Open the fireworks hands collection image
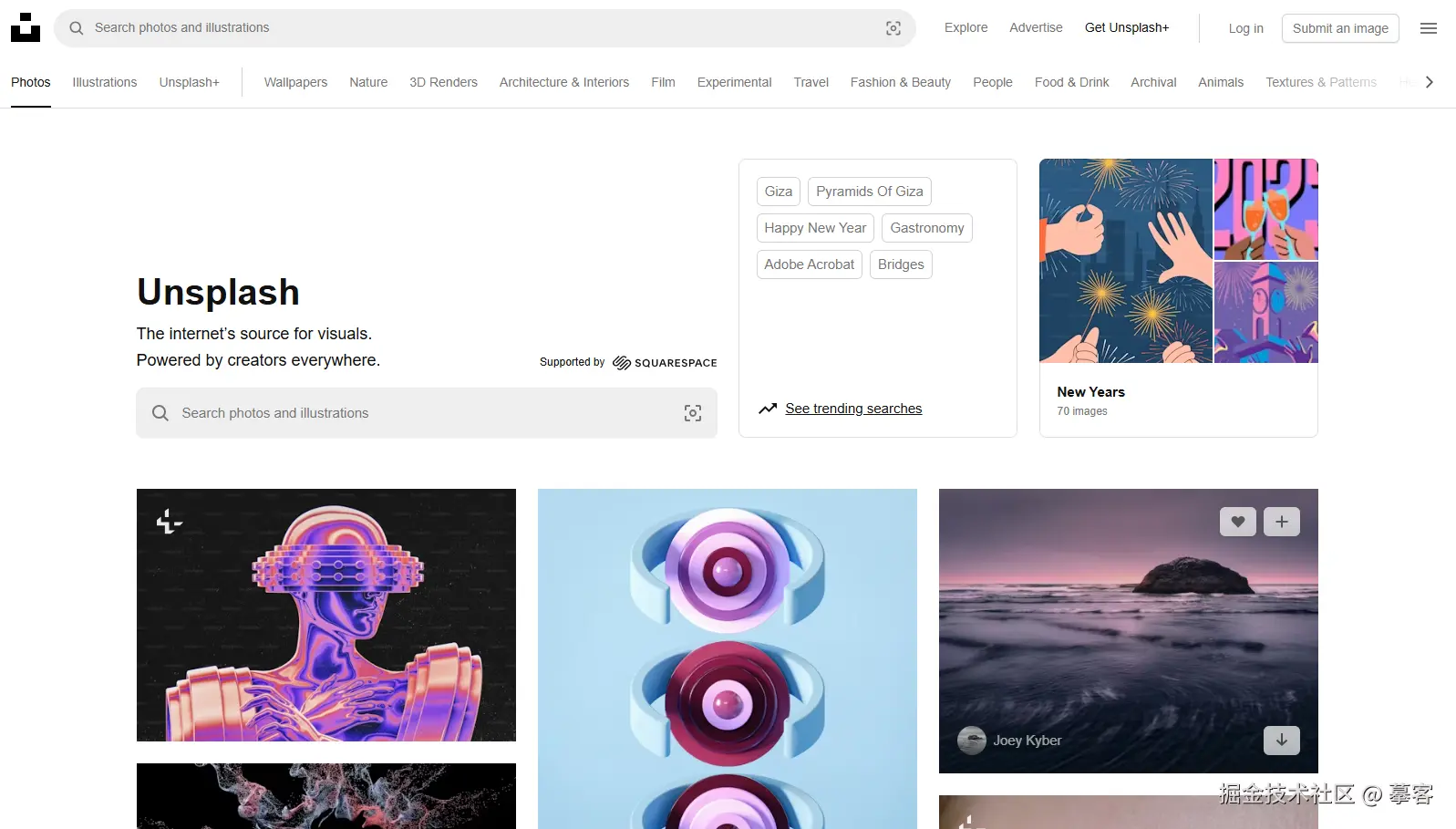 click(x=1126, y=261)
